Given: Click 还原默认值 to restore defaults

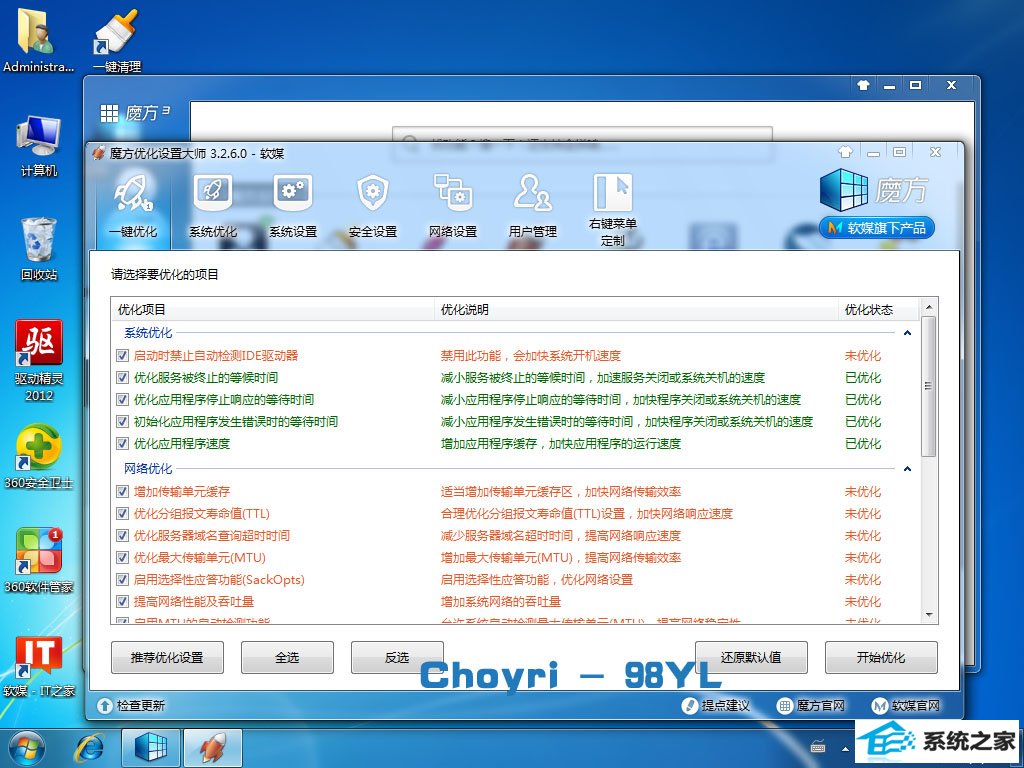Looking at the screenshot, I should [x=751, y=657].
